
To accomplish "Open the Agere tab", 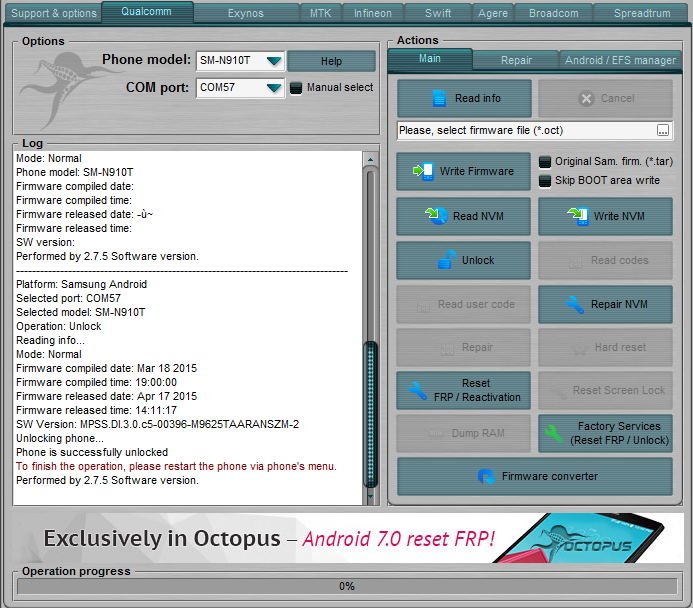I will click(x=493, y=13).
